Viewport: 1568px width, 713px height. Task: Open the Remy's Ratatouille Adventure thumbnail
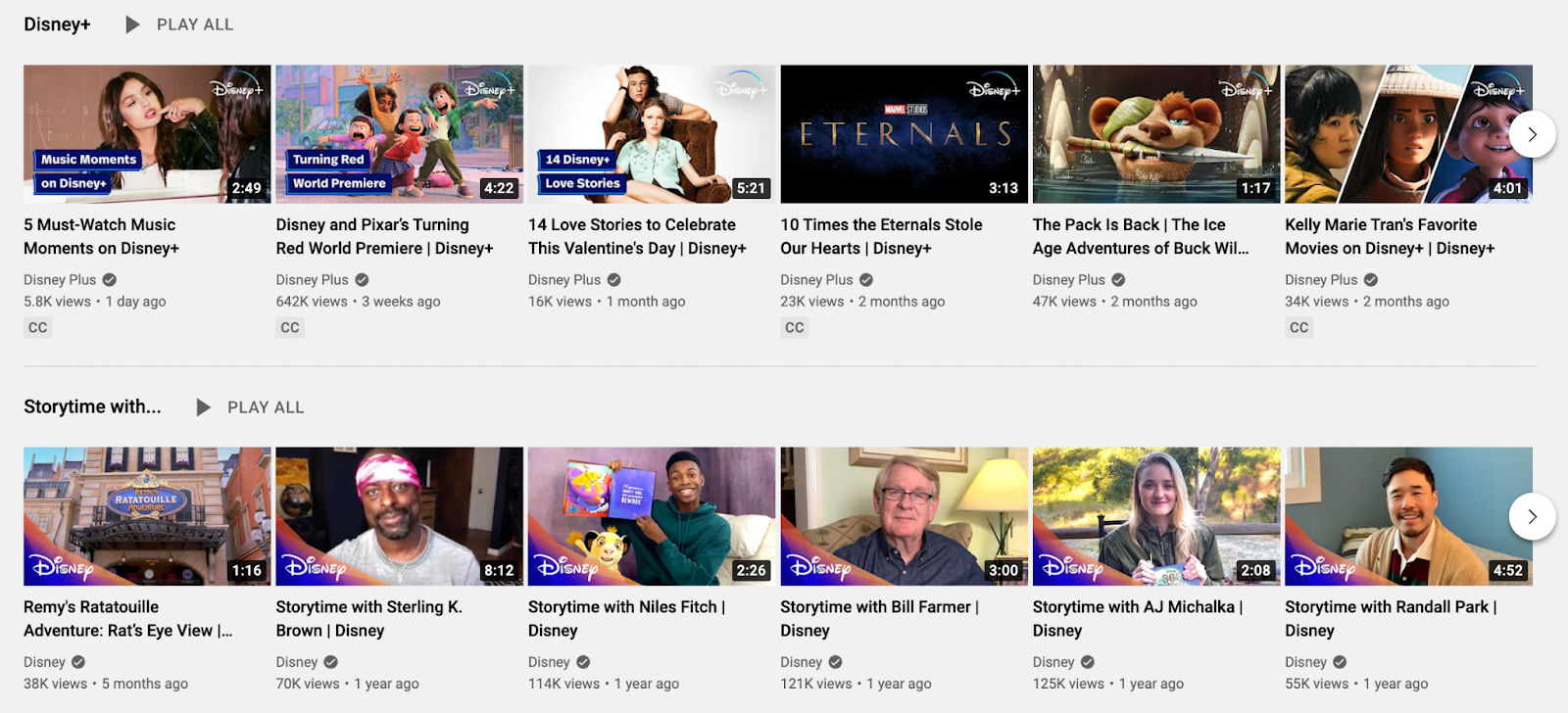(x=147, y=516)
